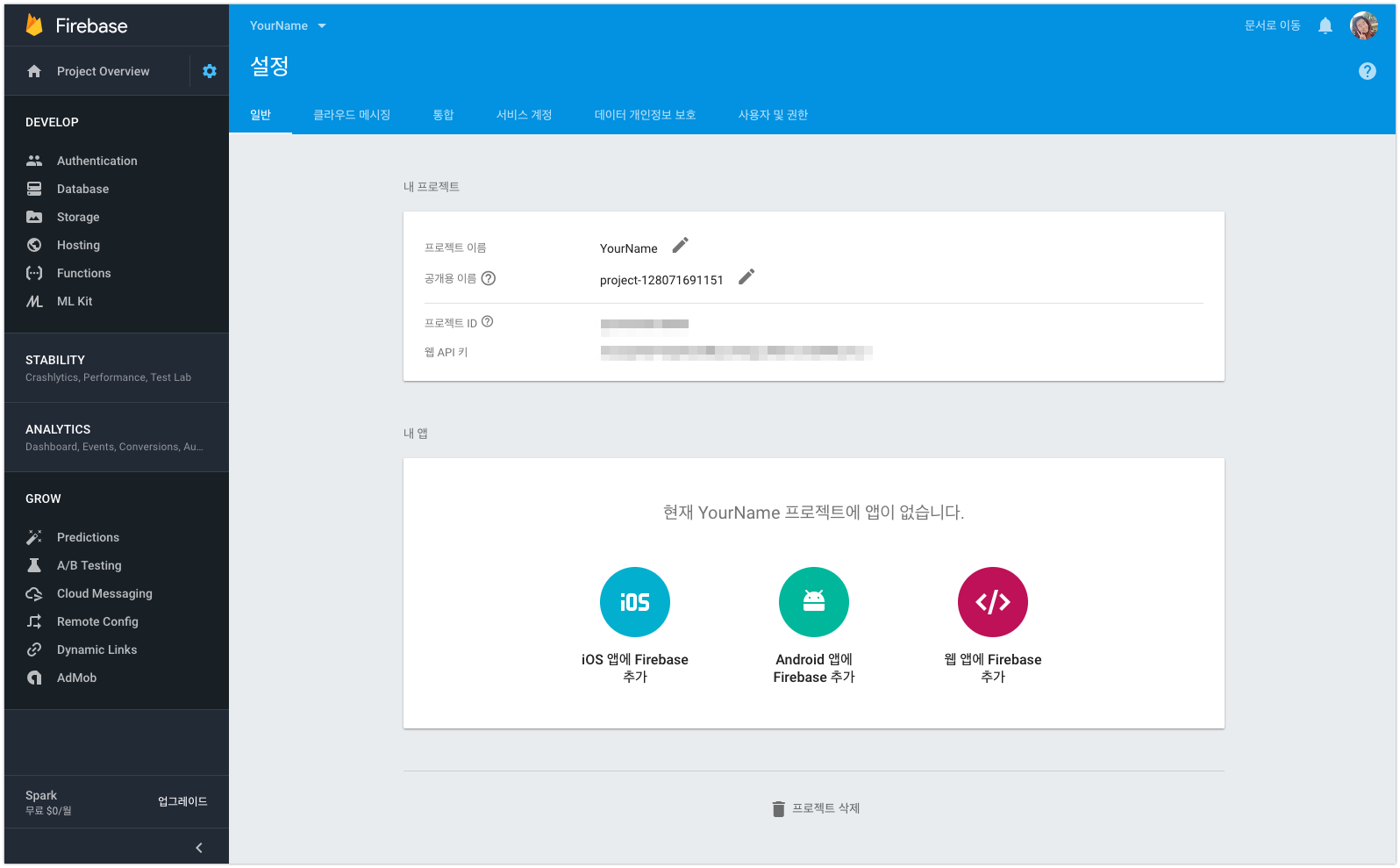The image size is (1400, 868).
Task: Switch to 데이터 개인정보 보호 tab
Action: [645, 115]
